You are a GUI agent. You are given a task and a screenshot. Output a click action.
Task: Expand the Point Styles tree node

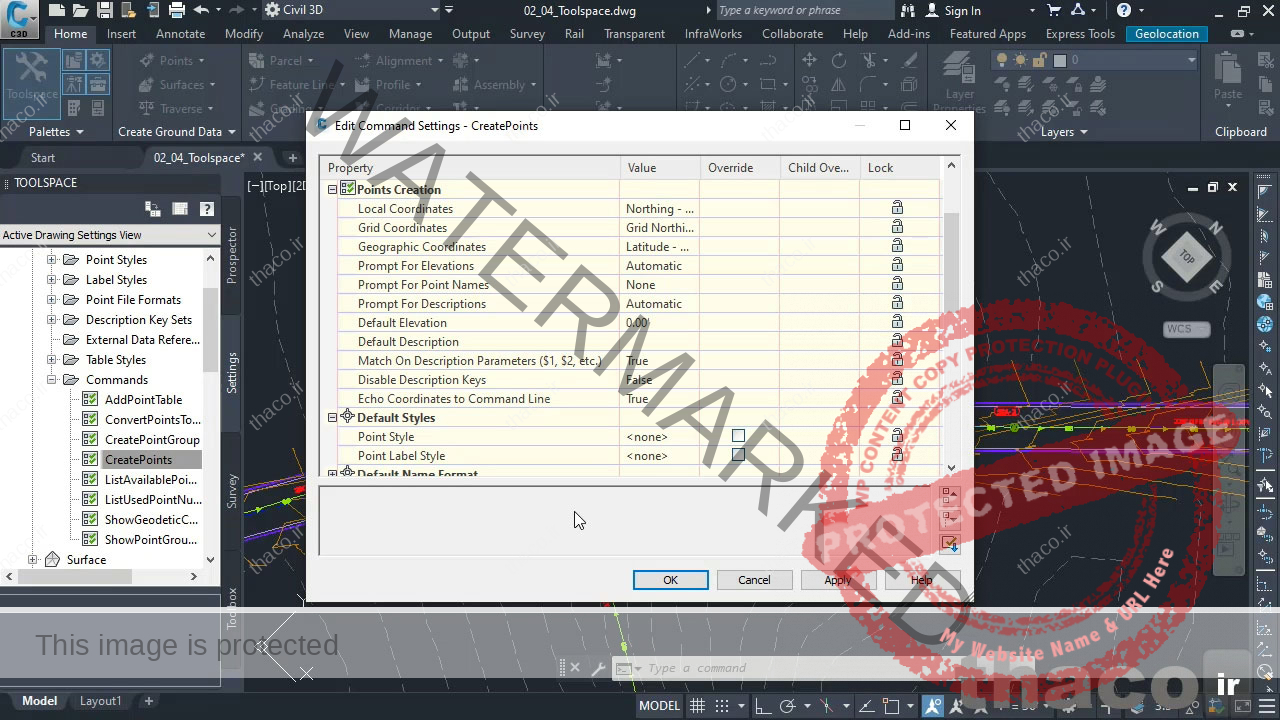click(51, 260)
